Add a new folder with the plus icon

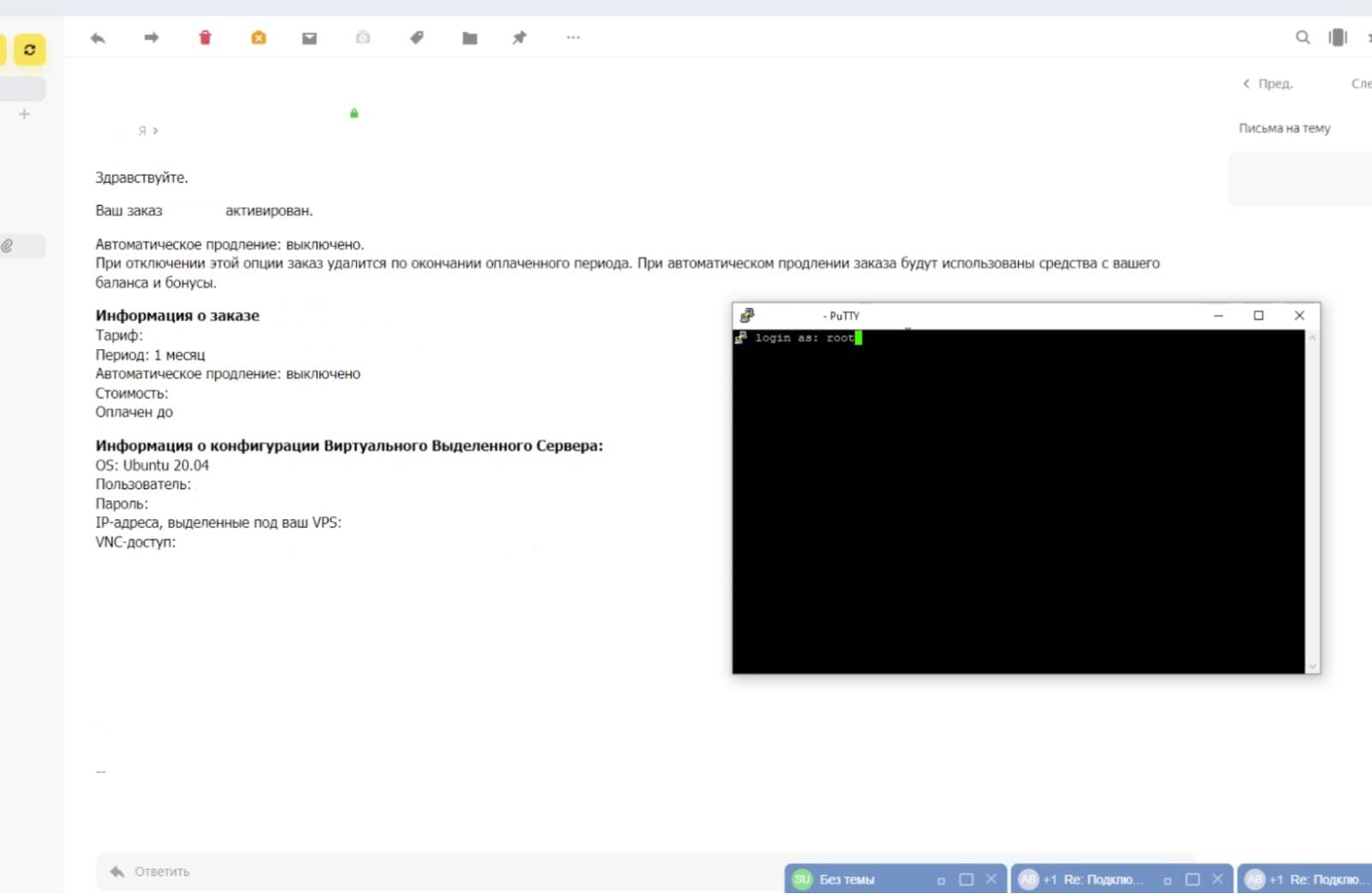[x=24, y=114]
